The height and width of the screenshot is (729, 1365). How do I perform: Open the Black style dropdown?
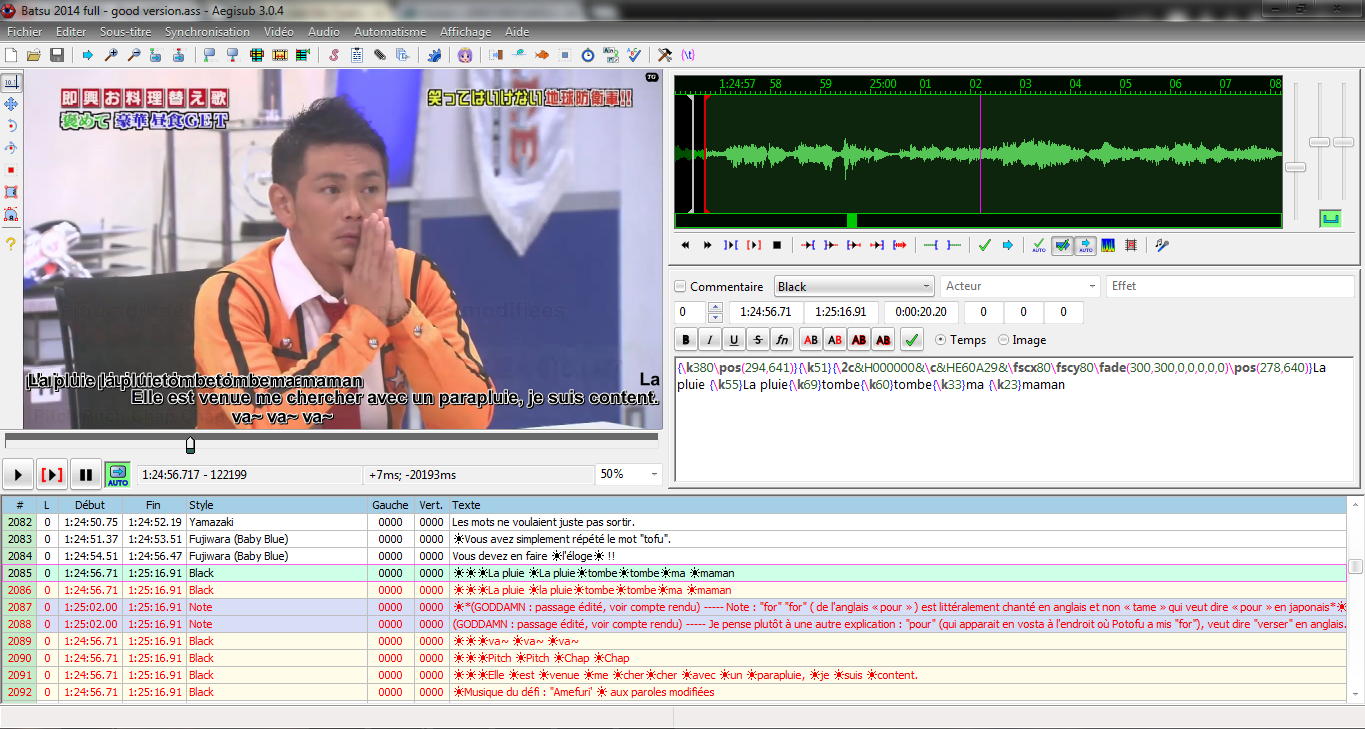853,286
